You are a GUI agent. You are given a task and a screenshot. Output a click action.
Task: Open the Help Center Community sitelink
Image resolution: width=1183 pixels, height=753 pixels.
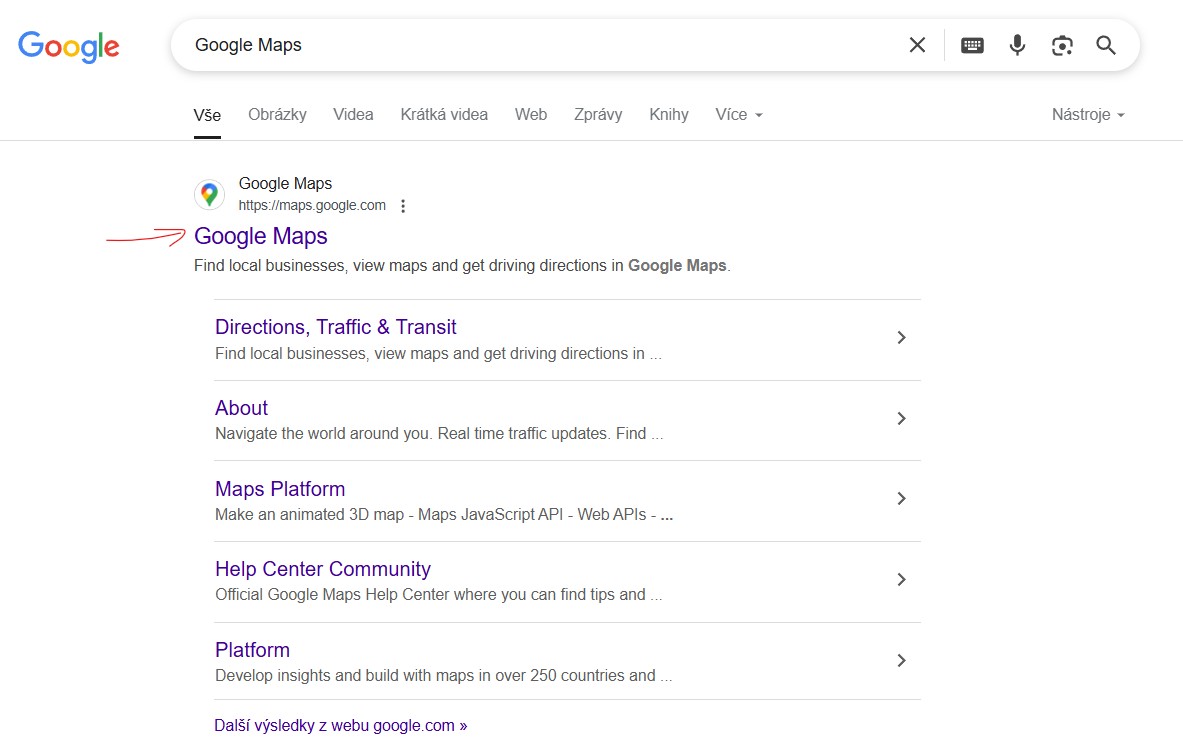click(x=323, y=569)
